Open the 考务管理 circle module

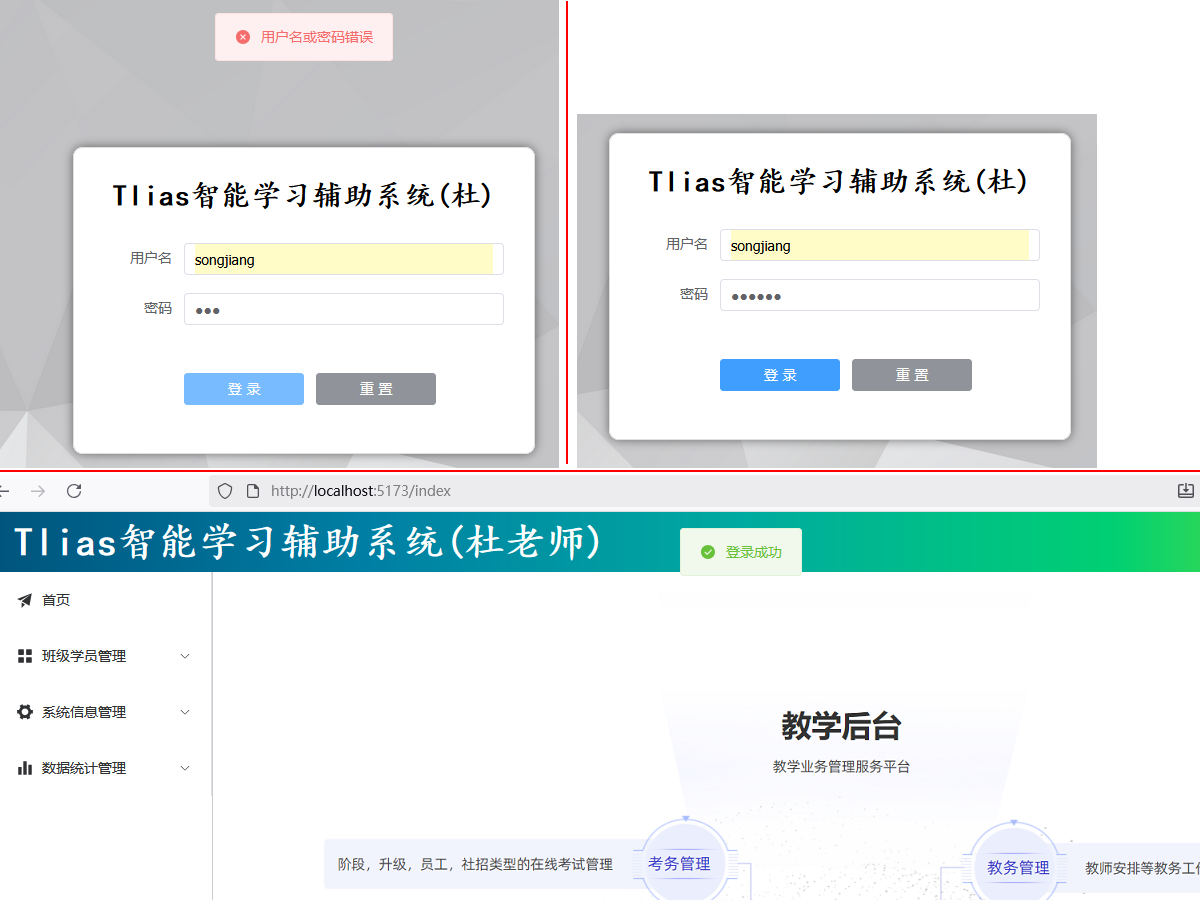pyautogui.click(x=680, y=864)
